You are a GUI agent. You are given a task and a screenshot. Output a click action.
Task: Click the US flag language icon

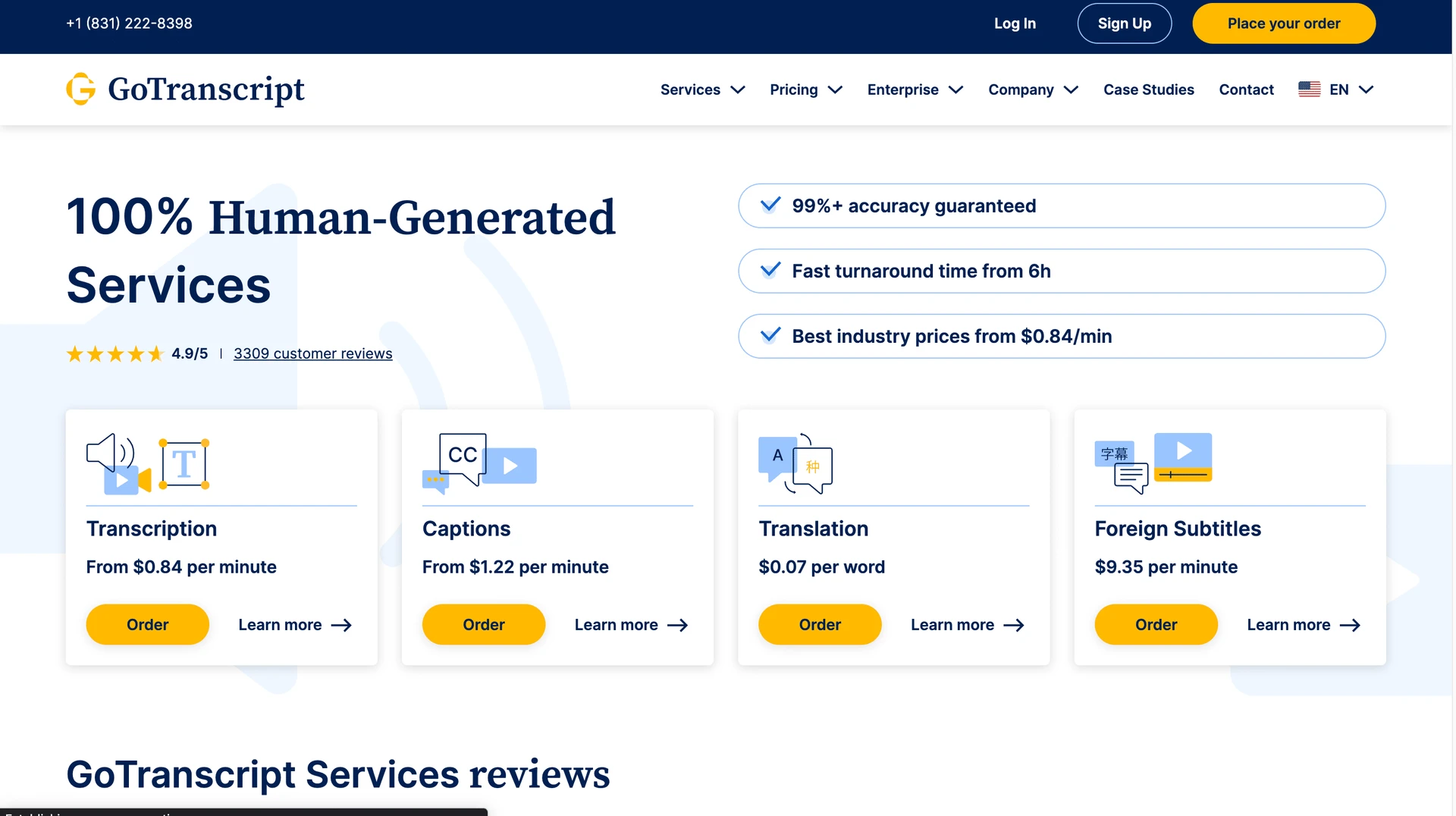(1309, 89)
